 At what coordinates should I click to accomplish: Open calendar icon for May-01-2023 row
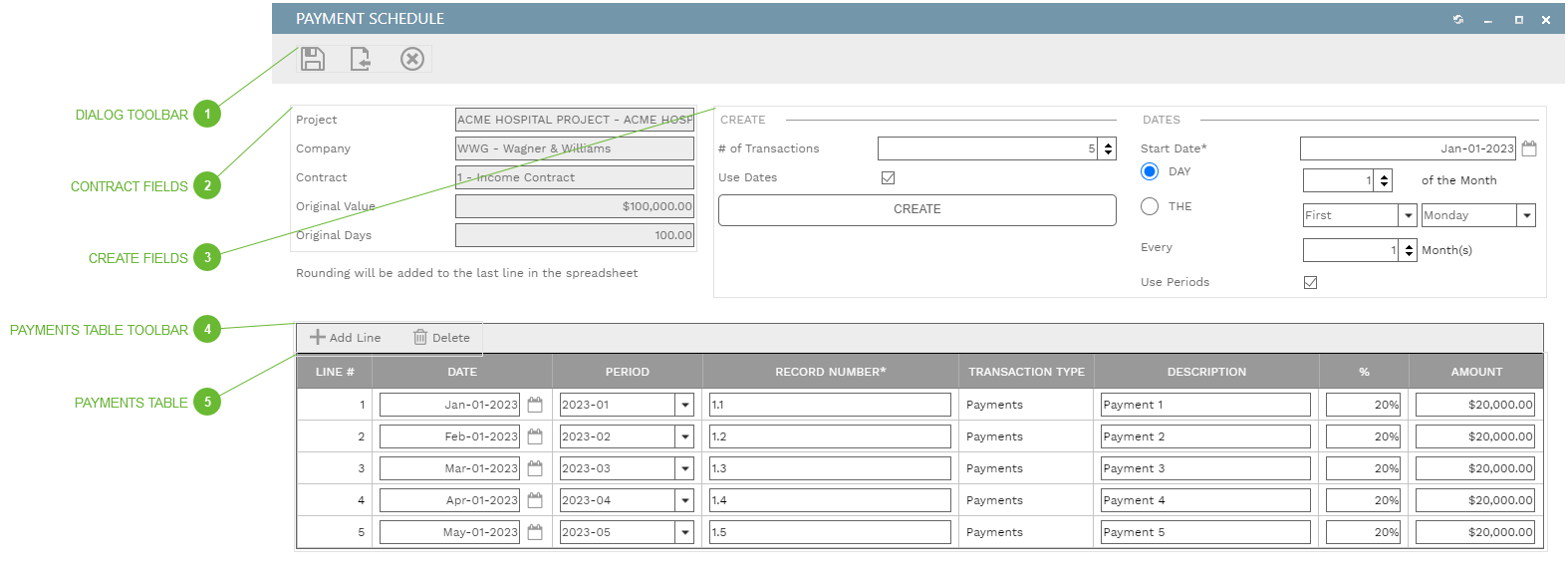coord(535,532)
